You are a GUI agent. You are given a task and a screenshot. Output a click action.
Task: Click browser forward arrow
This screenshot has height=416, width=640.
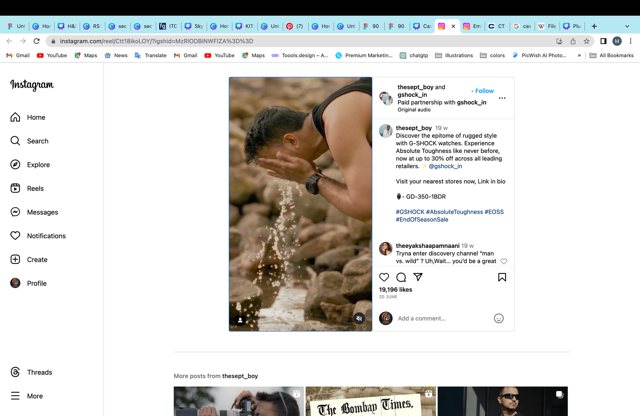click(x=23, y=41)
